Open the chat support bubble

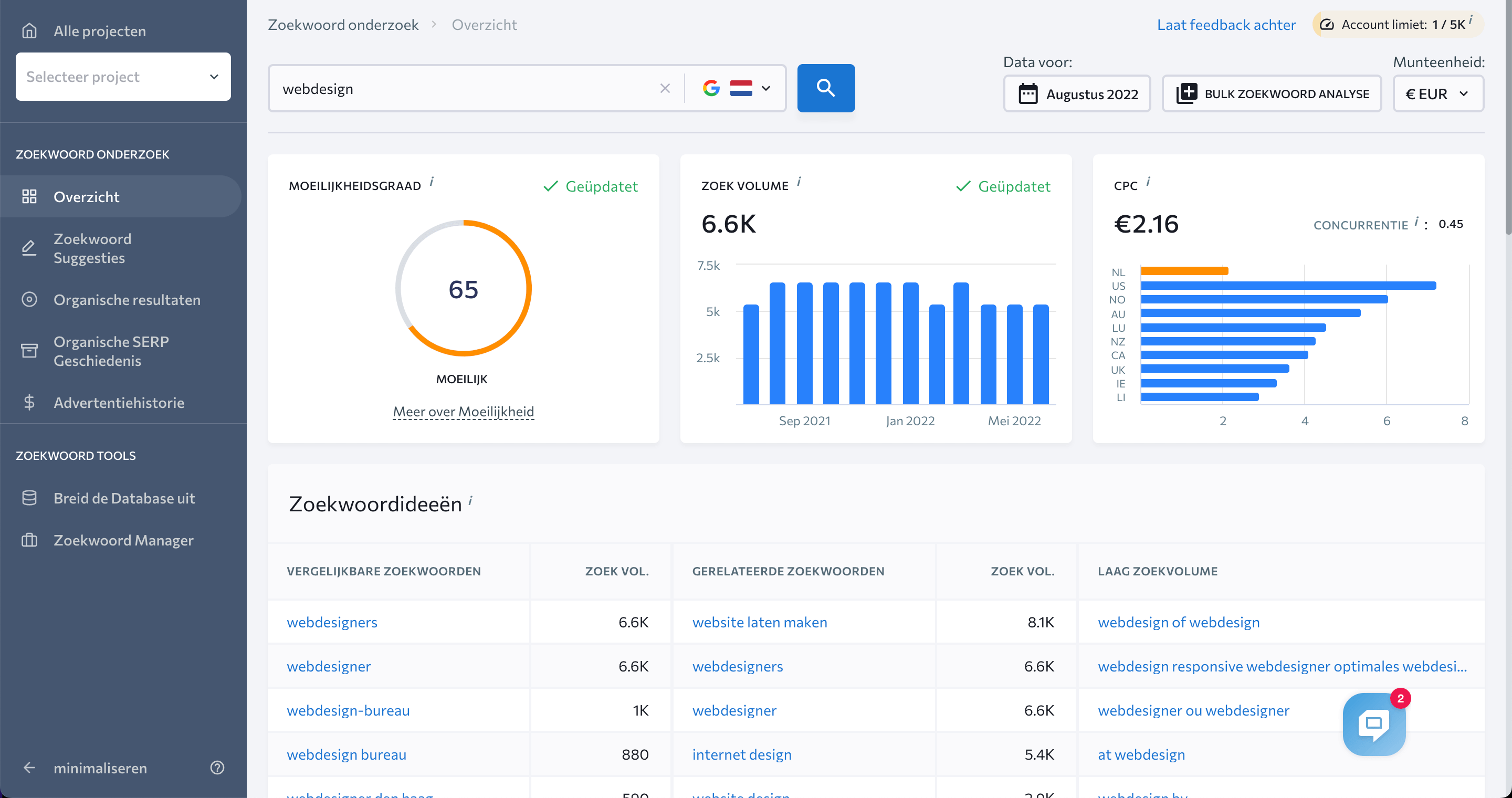(x=1373, y=724)
